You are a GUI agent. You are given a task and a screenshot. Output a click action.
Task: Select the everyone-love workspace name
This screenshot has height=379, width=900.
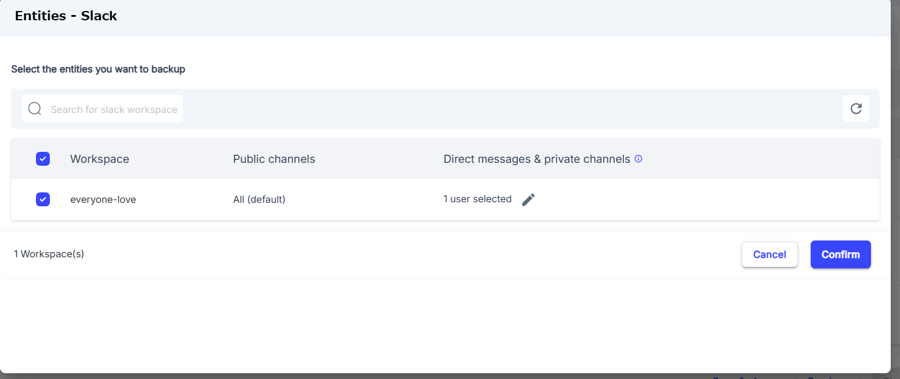pyautogui.click(x=103, y=200)
